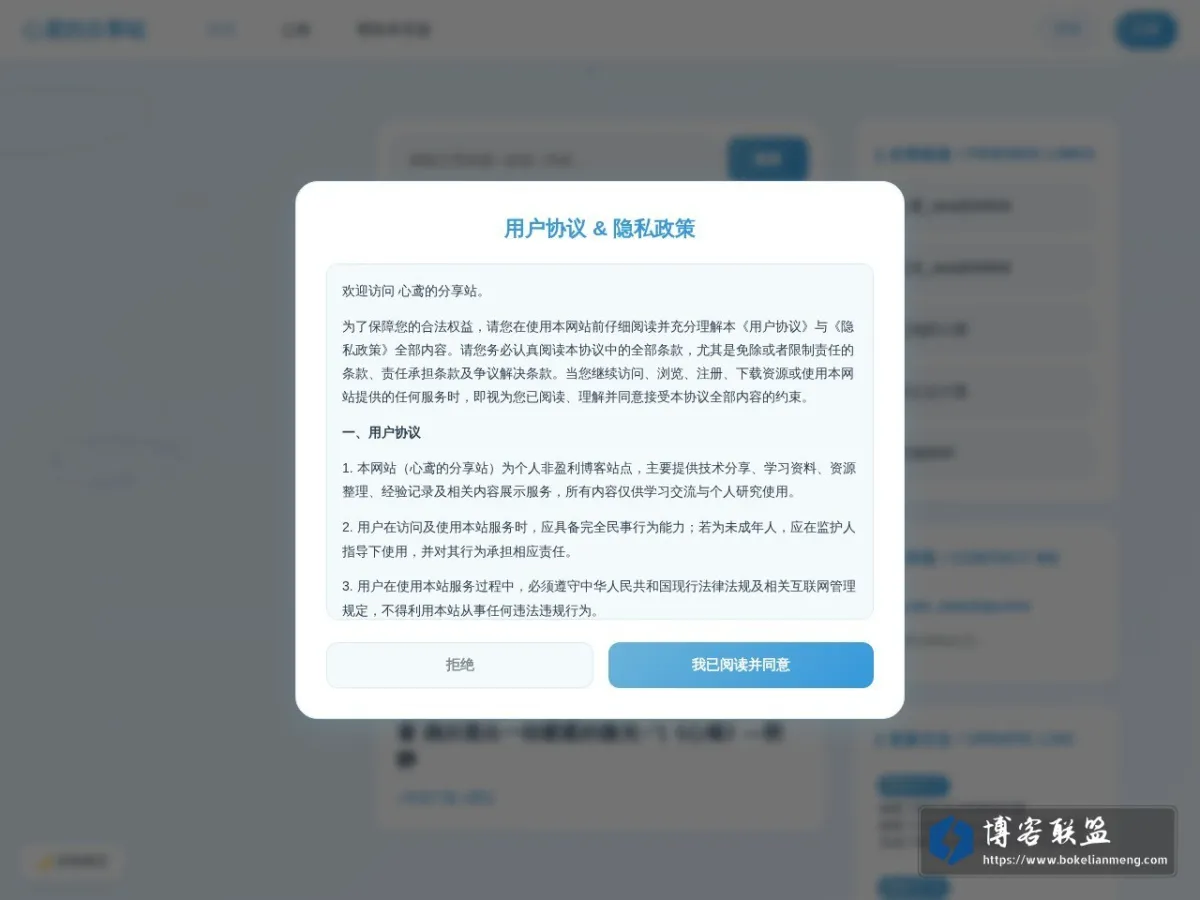Click clause 3 beginning 用户在使用本站服务过程中
Viewport: 1200px width, 900px height.
tap(600, 598)
